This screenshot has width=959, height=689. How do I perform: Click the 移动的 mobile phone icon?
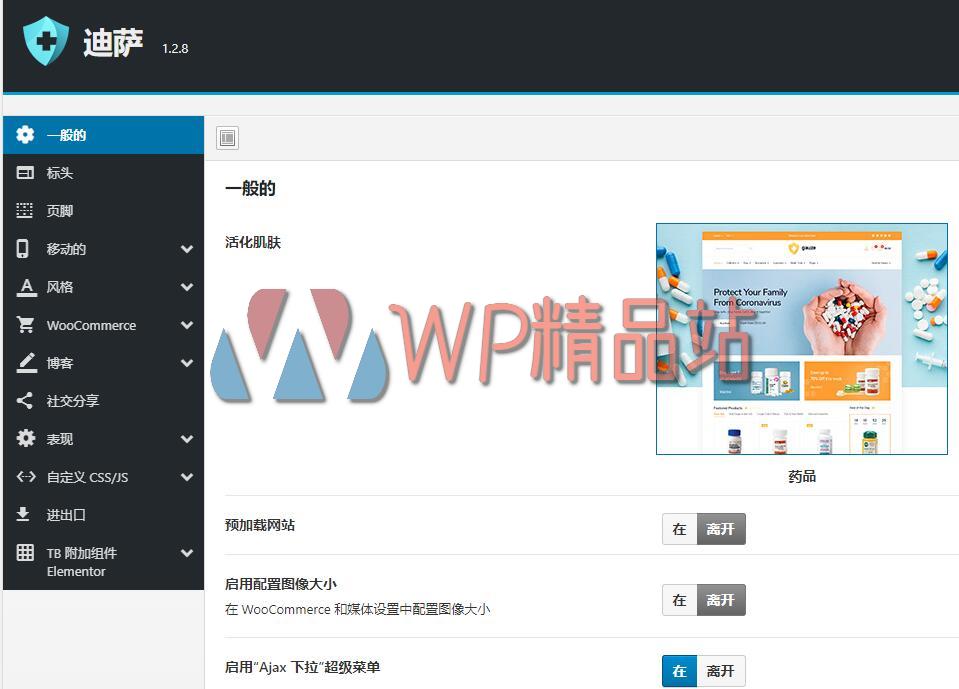(25, 248)
